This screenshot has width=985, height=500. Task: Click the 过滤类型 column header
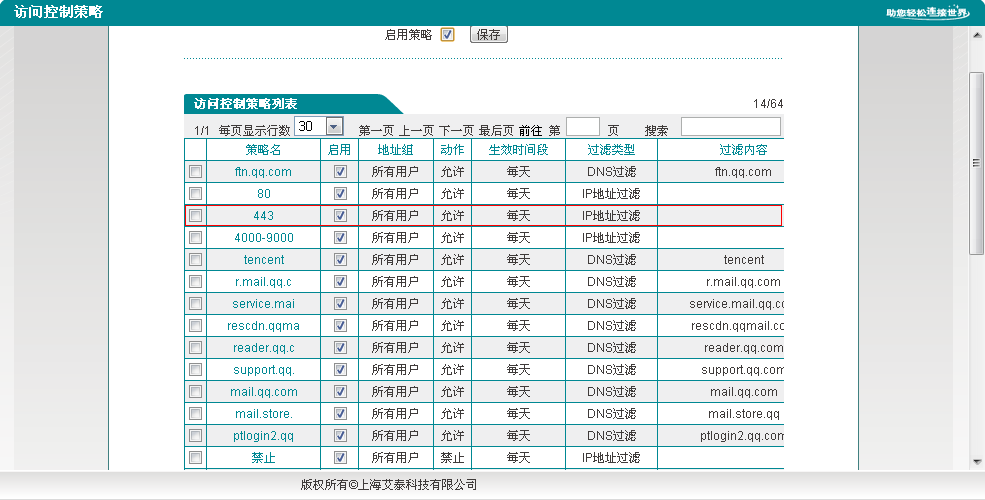pos(611,149)
